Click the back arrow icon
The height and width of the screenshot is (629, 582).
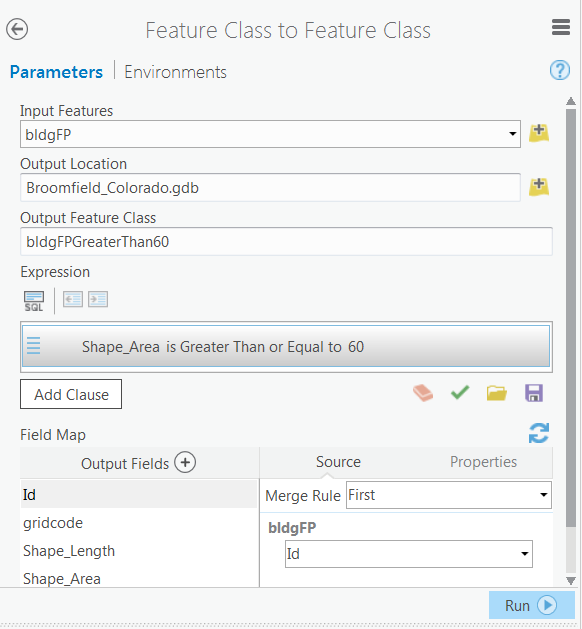pos(17,29)
